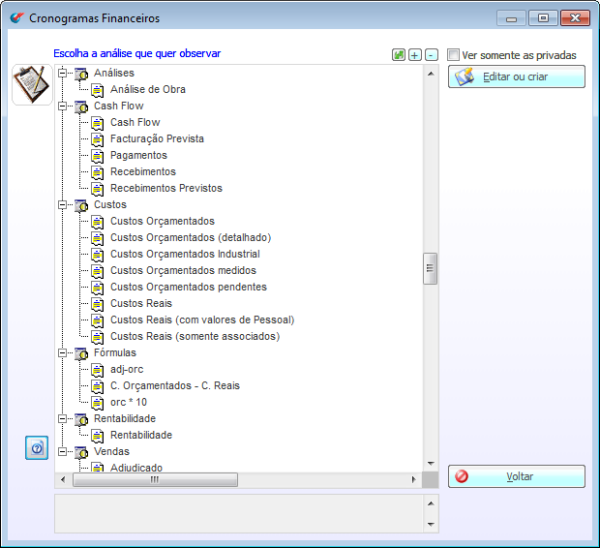Viewport: 600px width, 548px height.
Task: Click the Análise de Obra document icon
Action: [x=98, y=90]
